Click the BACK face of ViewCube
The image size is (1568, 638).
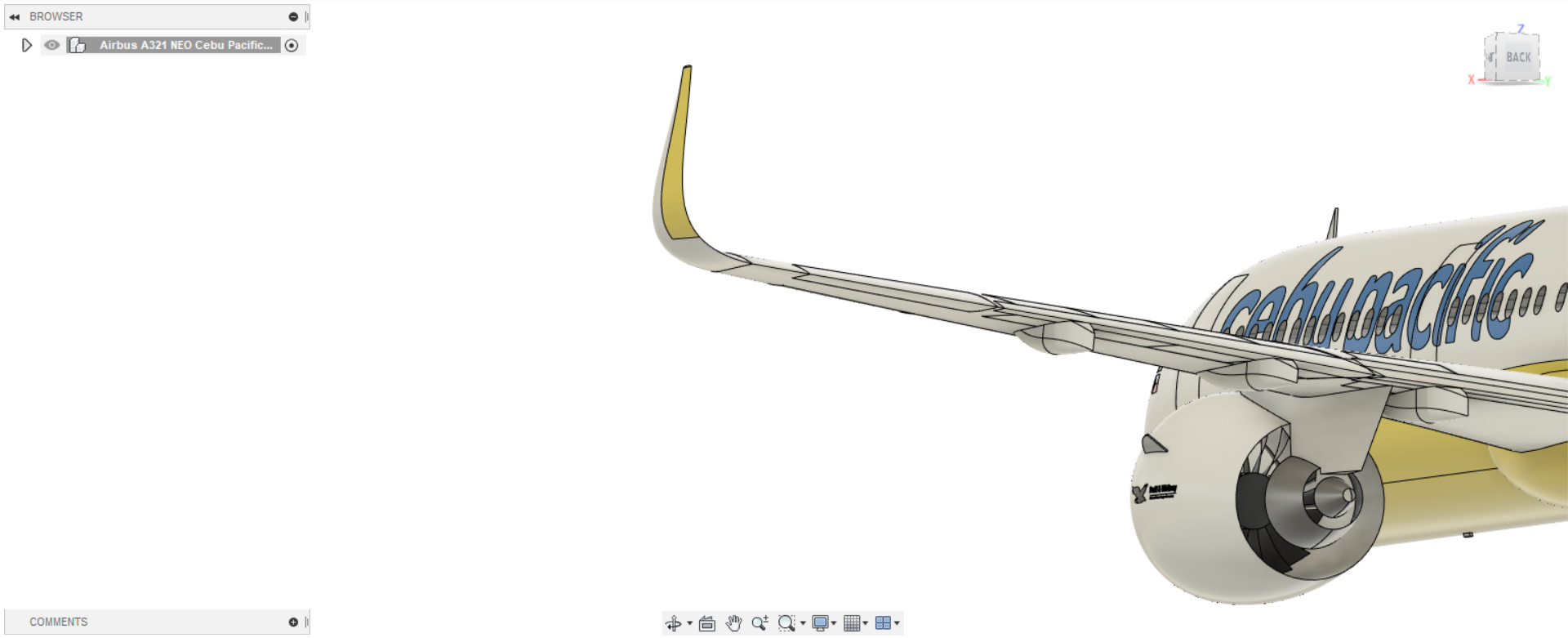click(x=1518, y=57)
